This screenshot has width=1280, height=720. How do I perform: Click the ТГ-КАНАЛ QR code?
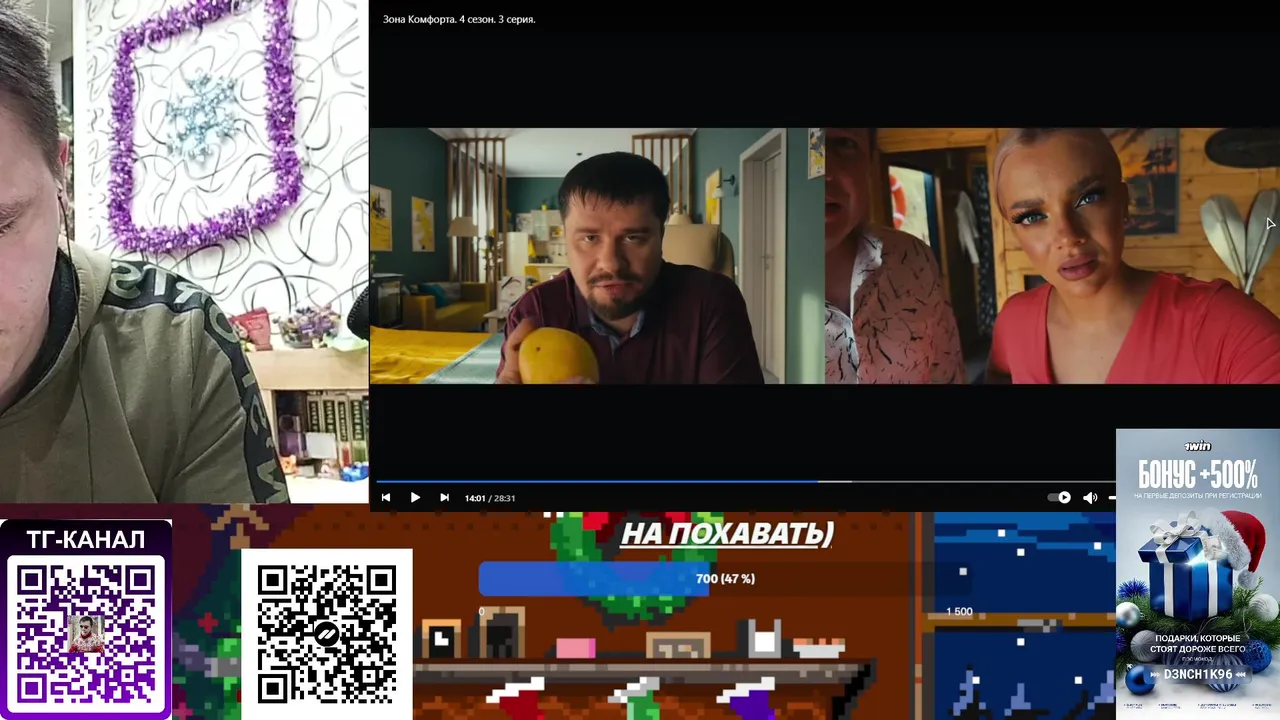click(86, 632)
